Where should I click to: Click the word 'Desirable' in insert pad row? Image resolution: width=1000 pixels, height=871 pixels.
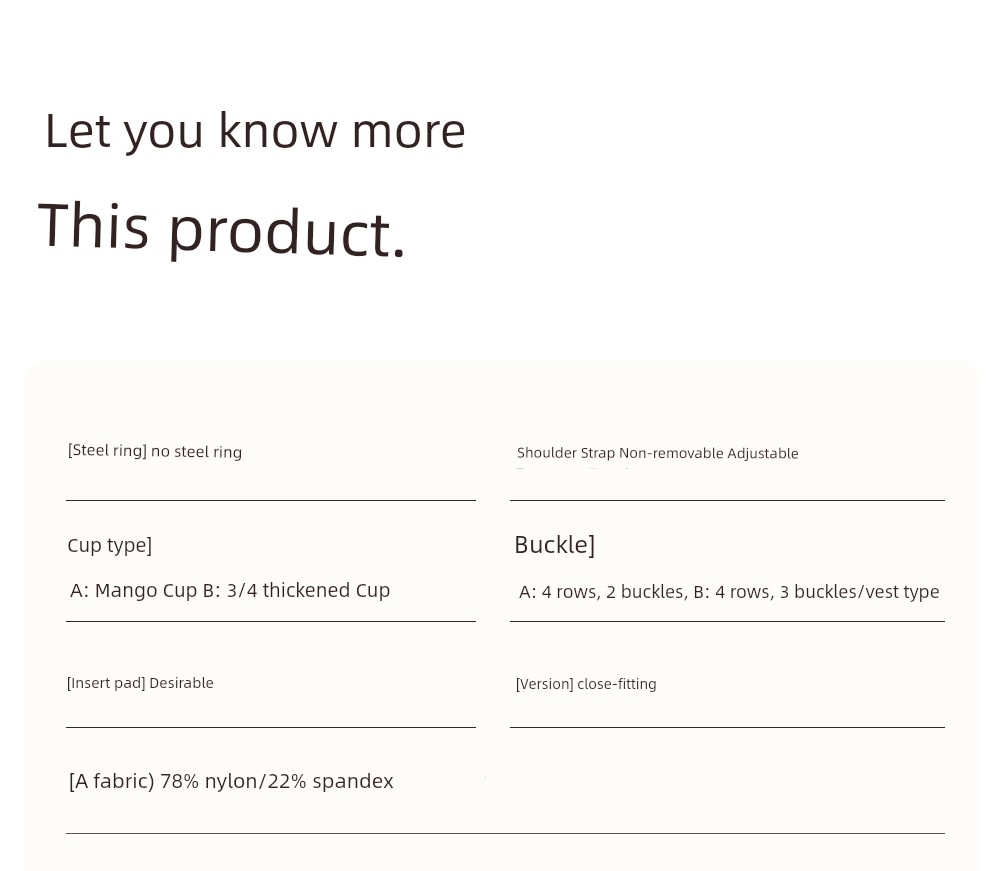click(x=181, y=683)
